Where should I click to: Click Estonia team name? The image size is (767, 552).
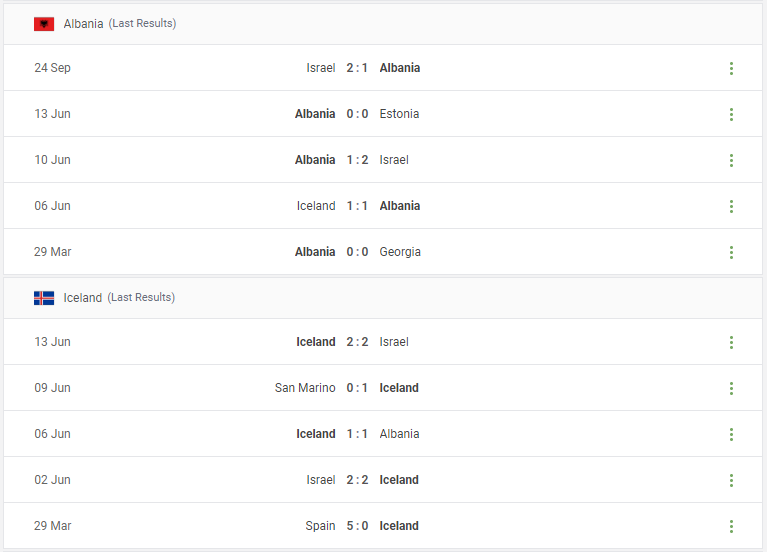click(399, 114)
